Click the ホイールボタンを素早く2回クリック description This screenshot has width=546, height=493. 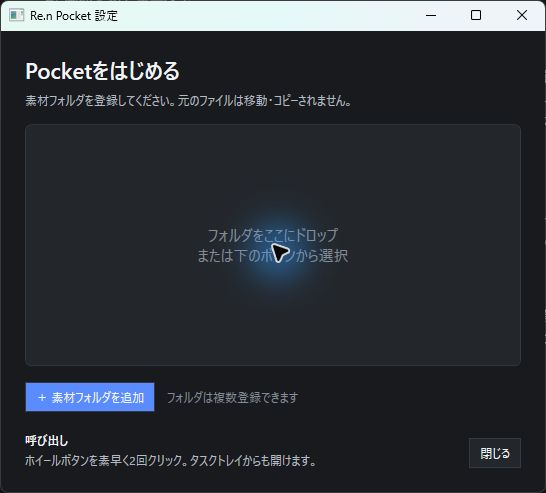pyautogui.click(x=170, y=461)
